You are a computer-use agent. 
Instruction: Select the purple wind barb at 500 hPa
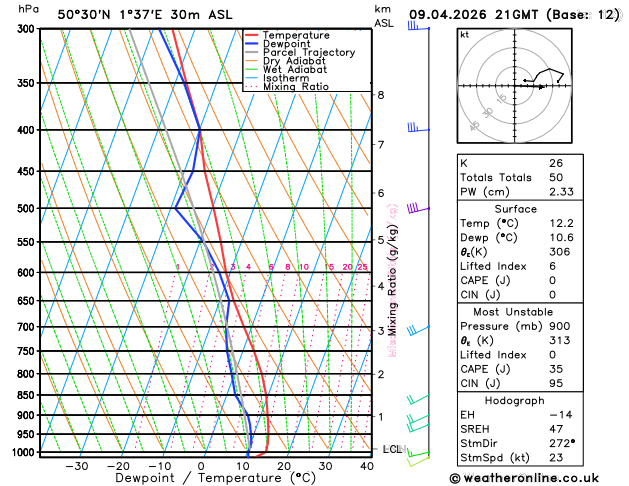pyautogui.click(x=419, y=208)
